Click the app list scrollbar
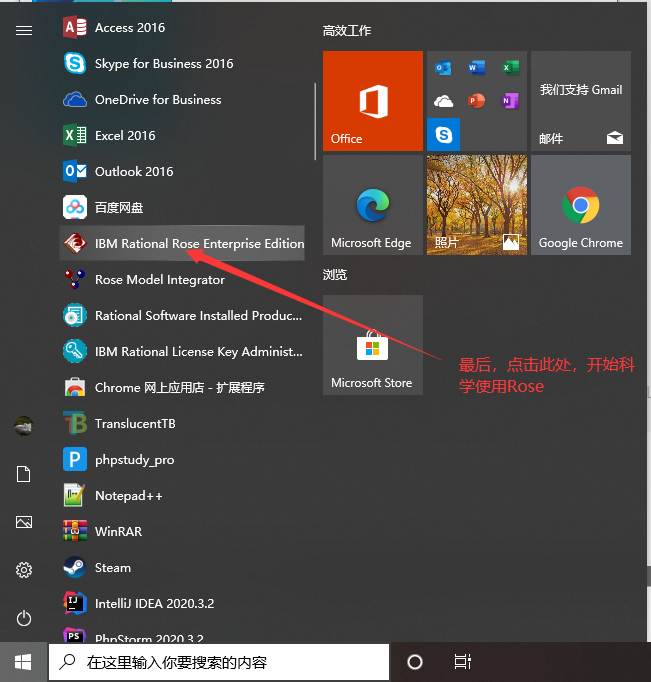The width and height of the screenshot is (651, 682). click(x=315, y=122)
